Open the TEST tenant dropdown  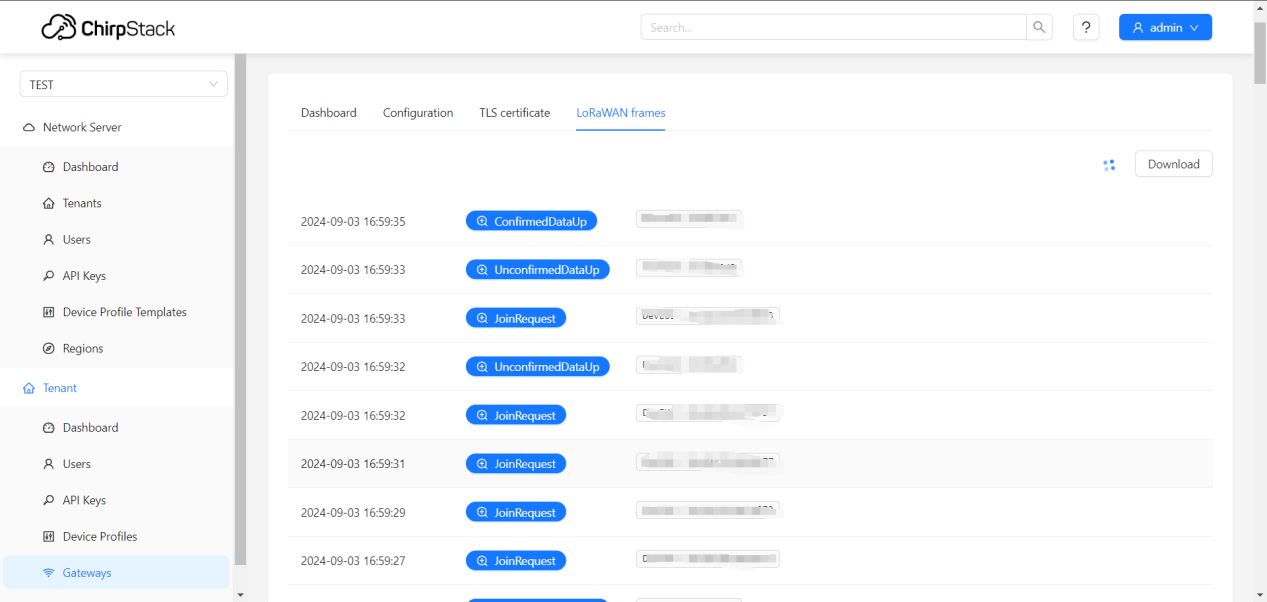123,85
